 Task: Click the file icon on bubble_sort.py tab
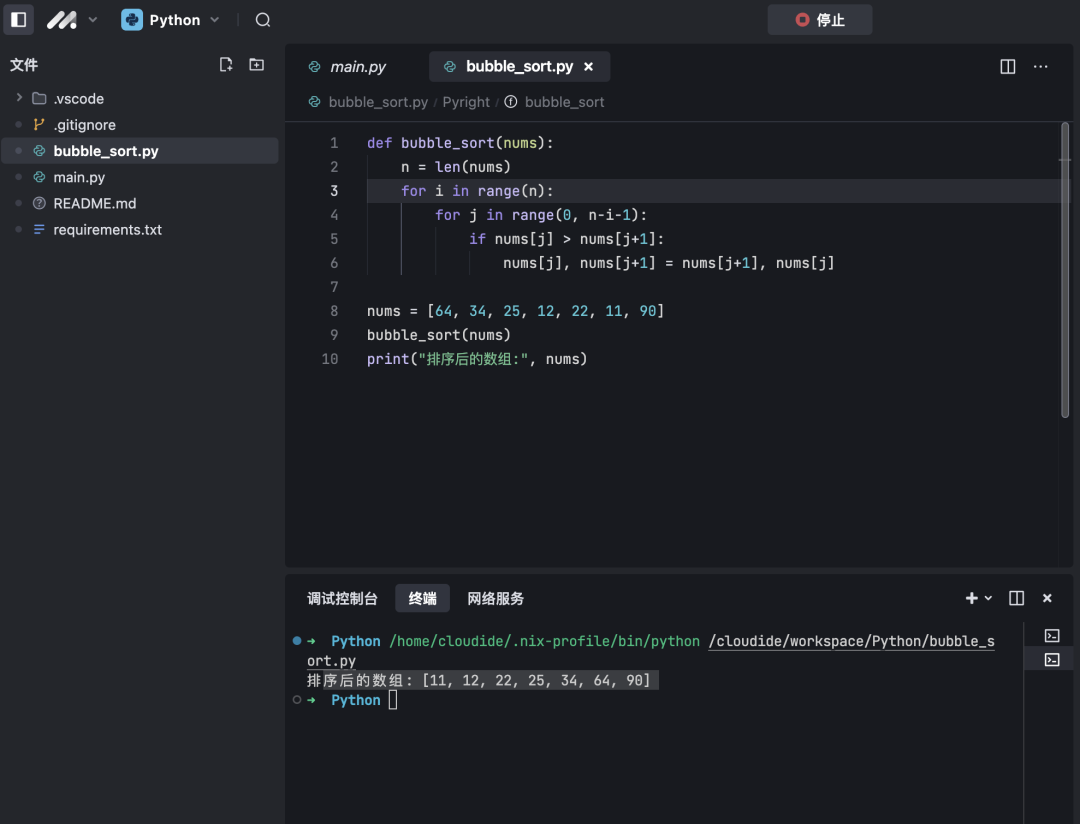(450, 66)
